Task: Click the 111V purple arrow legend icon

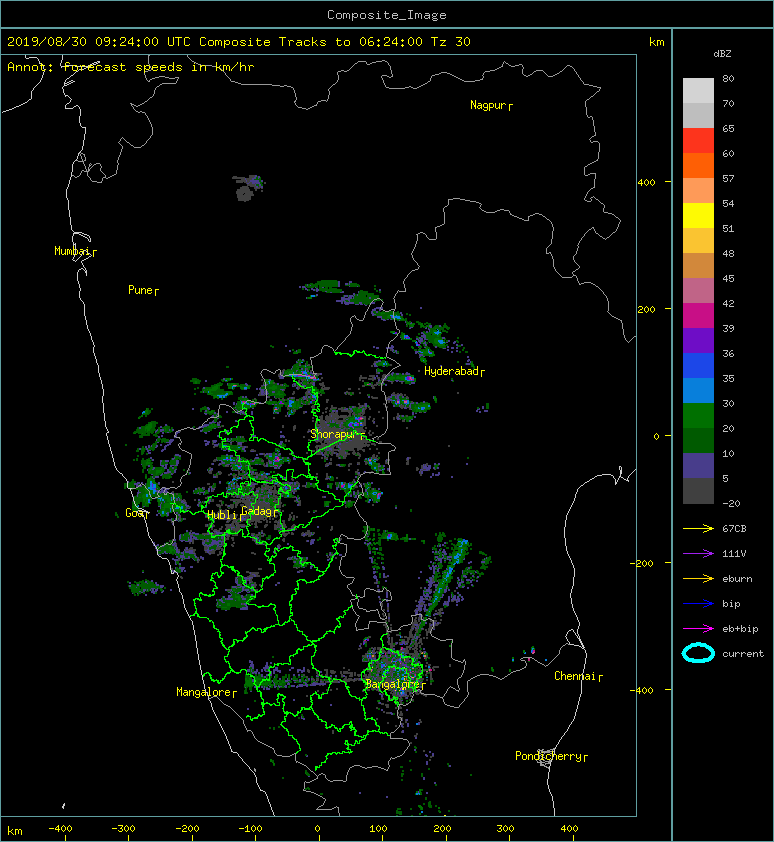Action: (698, 554)
